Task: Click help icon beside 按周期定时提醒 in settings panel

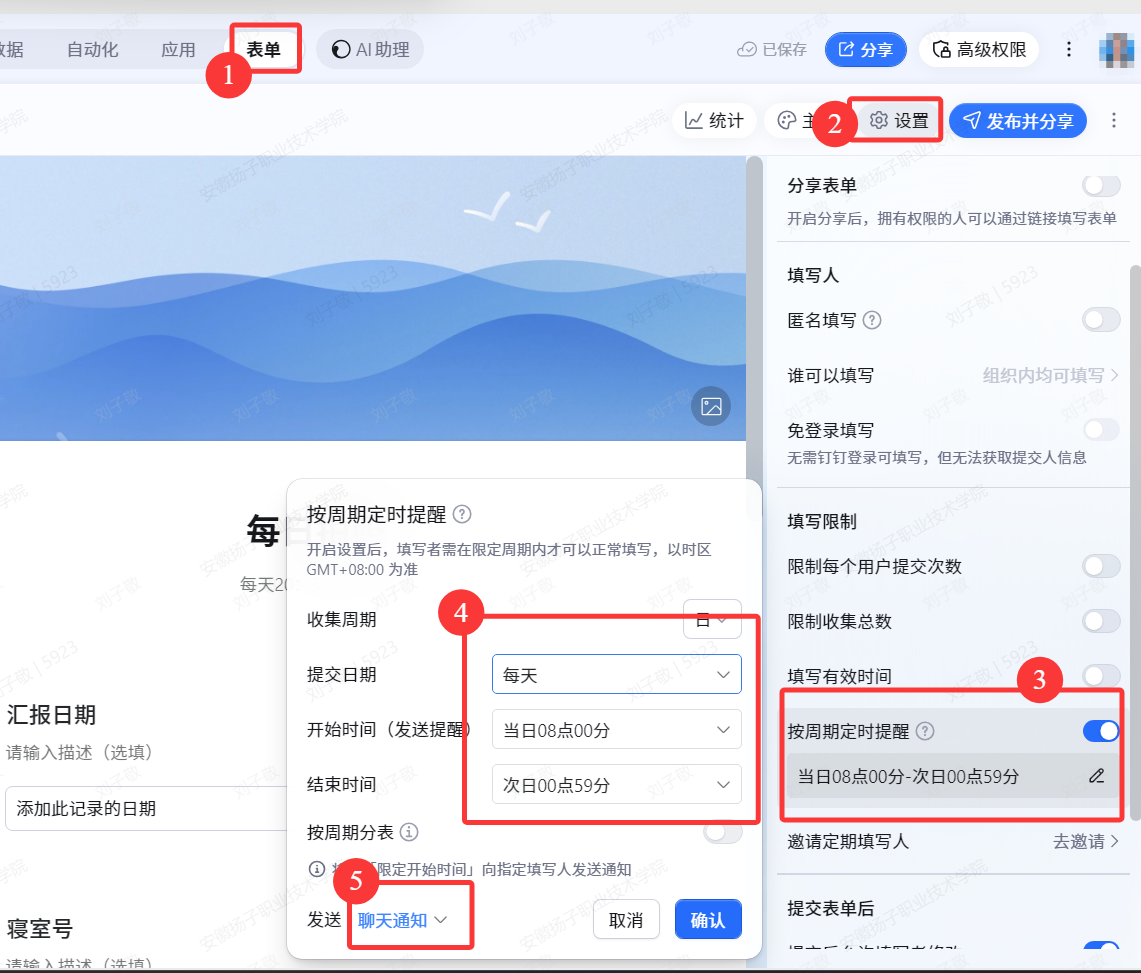Action: click(925, 731)
